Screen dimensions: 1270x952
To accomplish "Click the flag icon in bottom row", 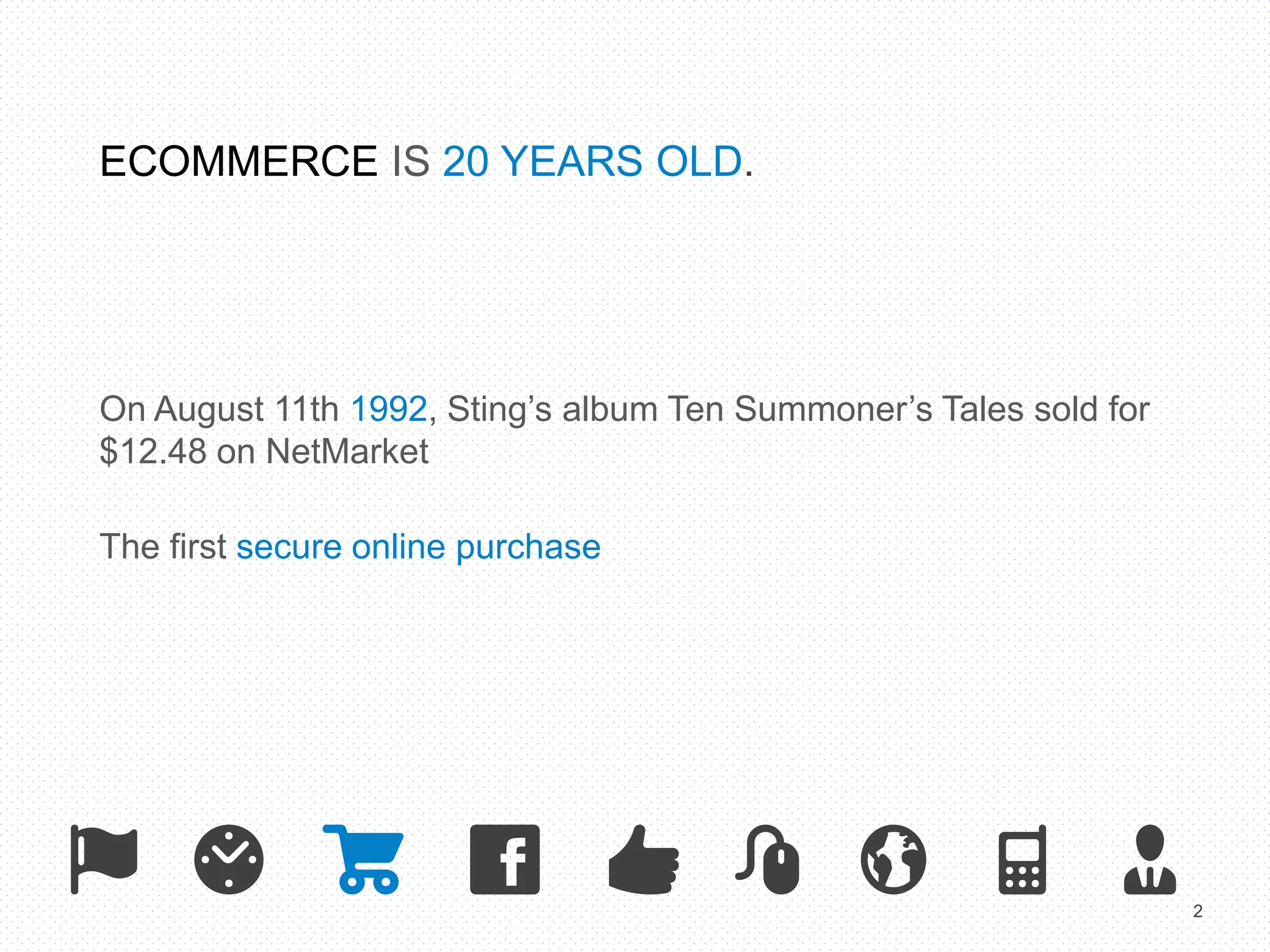I will point(104,858).
